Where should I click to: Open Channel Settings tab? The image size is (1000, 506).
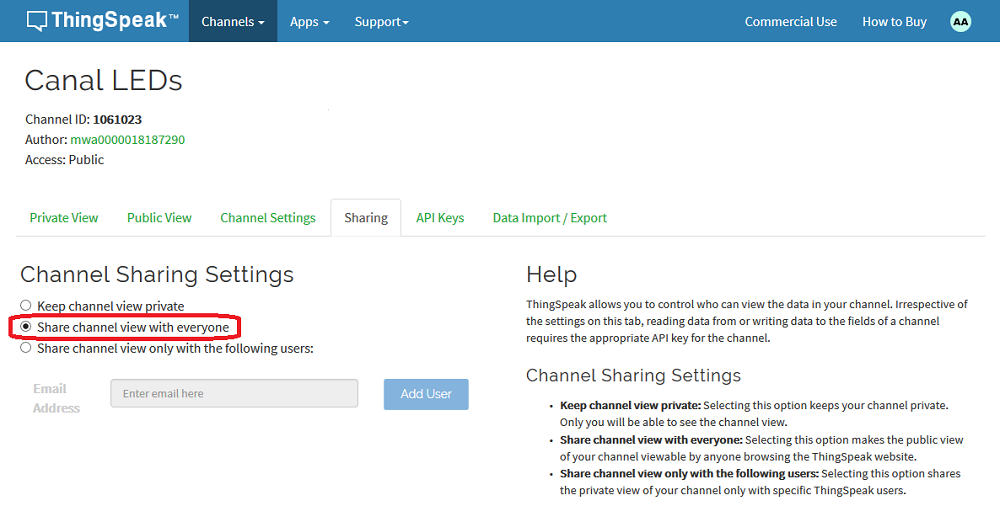pyautogui.click(x=268, y=218)
